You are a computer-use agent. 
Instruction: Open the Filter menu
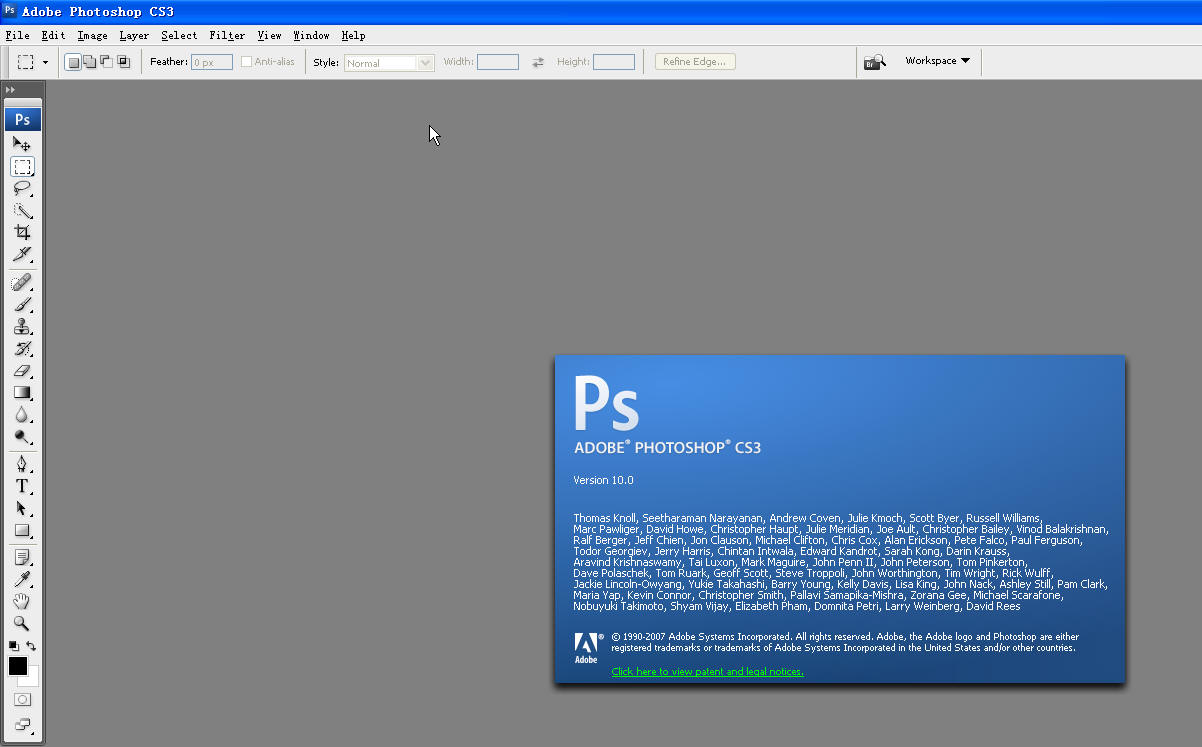[227, 36]
